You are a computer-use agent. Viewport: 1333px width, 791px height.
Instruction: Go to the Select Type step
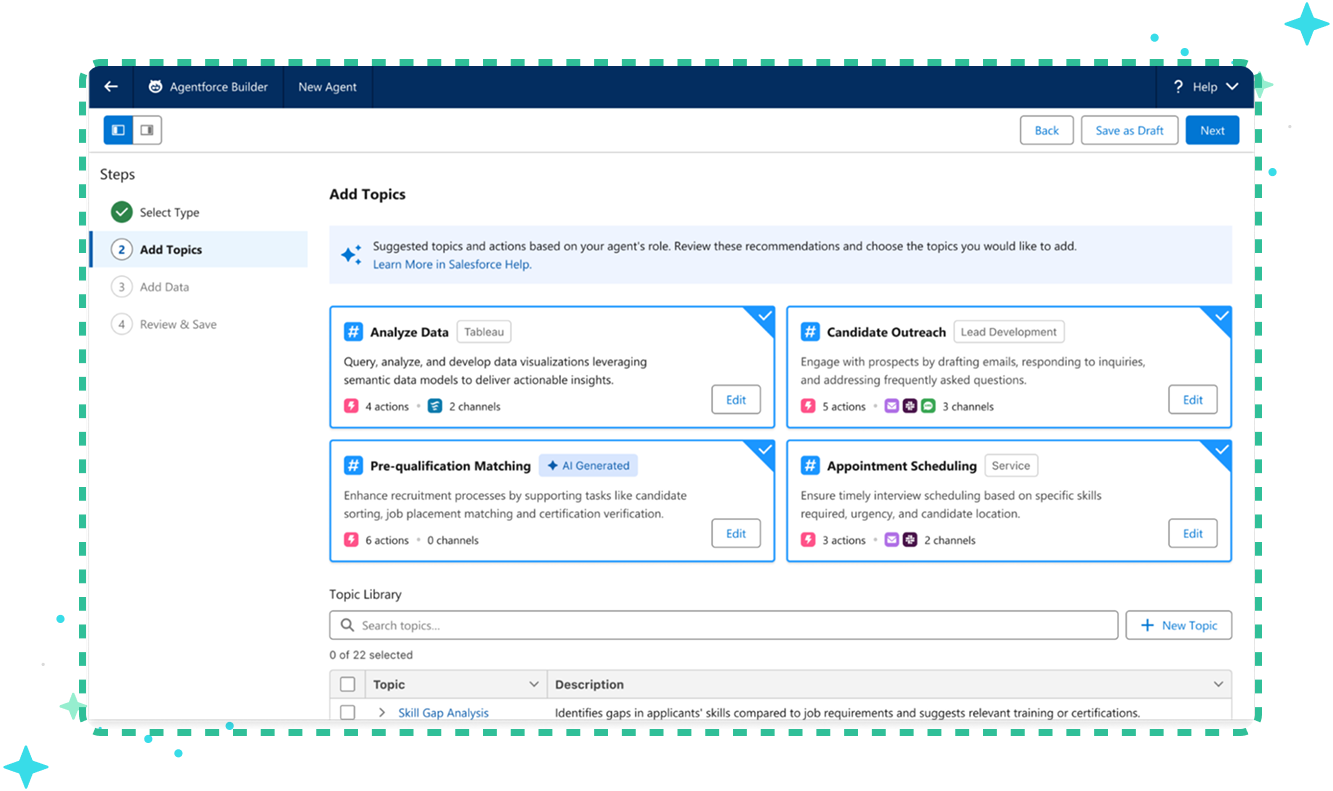coord(169,212)
